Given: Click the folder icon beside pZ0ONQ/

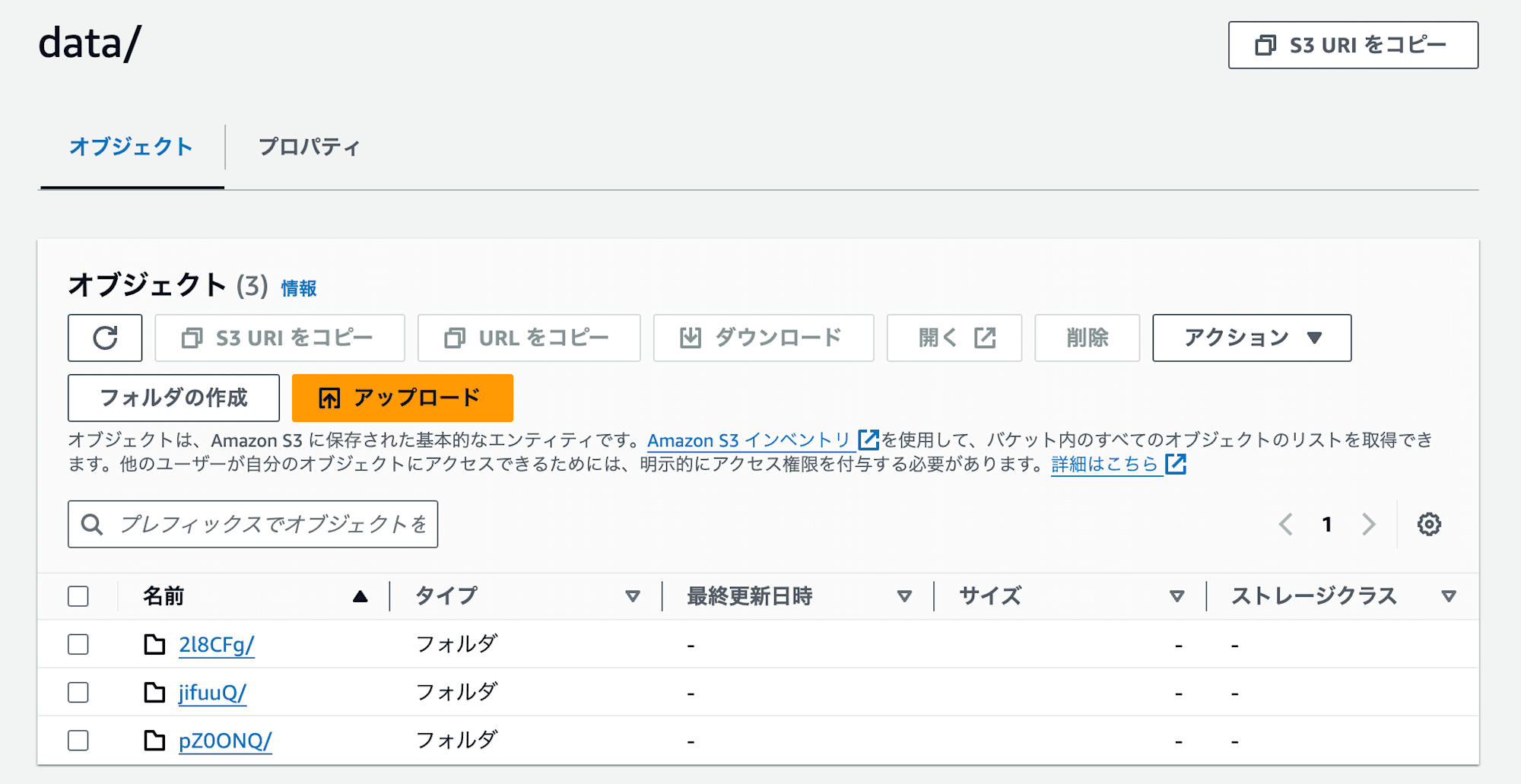Looking at the screenshot, I should click(x=155, y=741).
